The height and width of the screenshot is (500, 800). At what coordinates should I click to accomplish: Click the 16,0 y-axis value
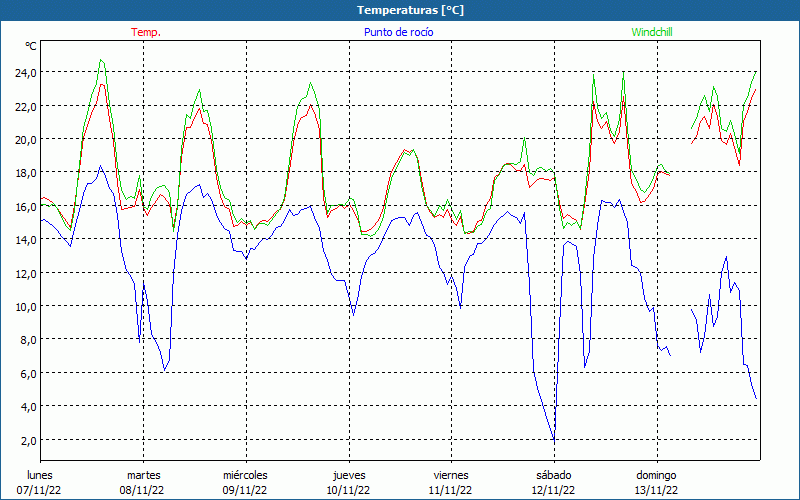(x=25, y=207)
